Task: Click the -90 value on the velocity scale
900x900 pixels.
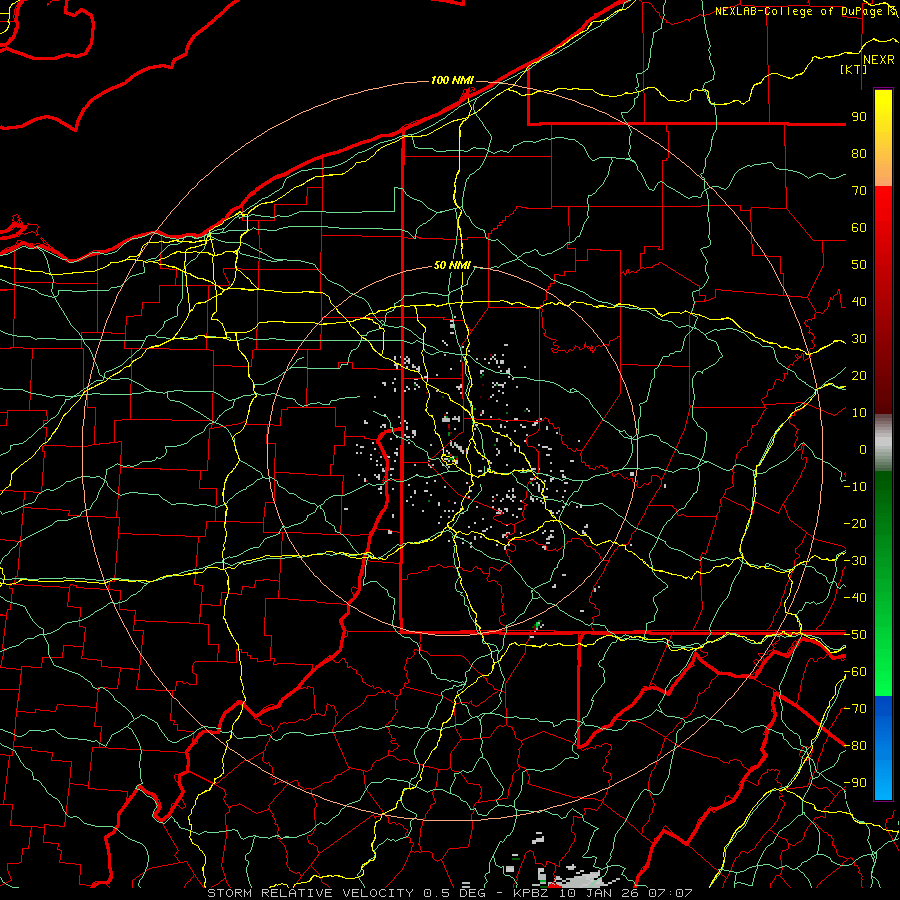Action: pyautogui.click(x=855, y=783)
